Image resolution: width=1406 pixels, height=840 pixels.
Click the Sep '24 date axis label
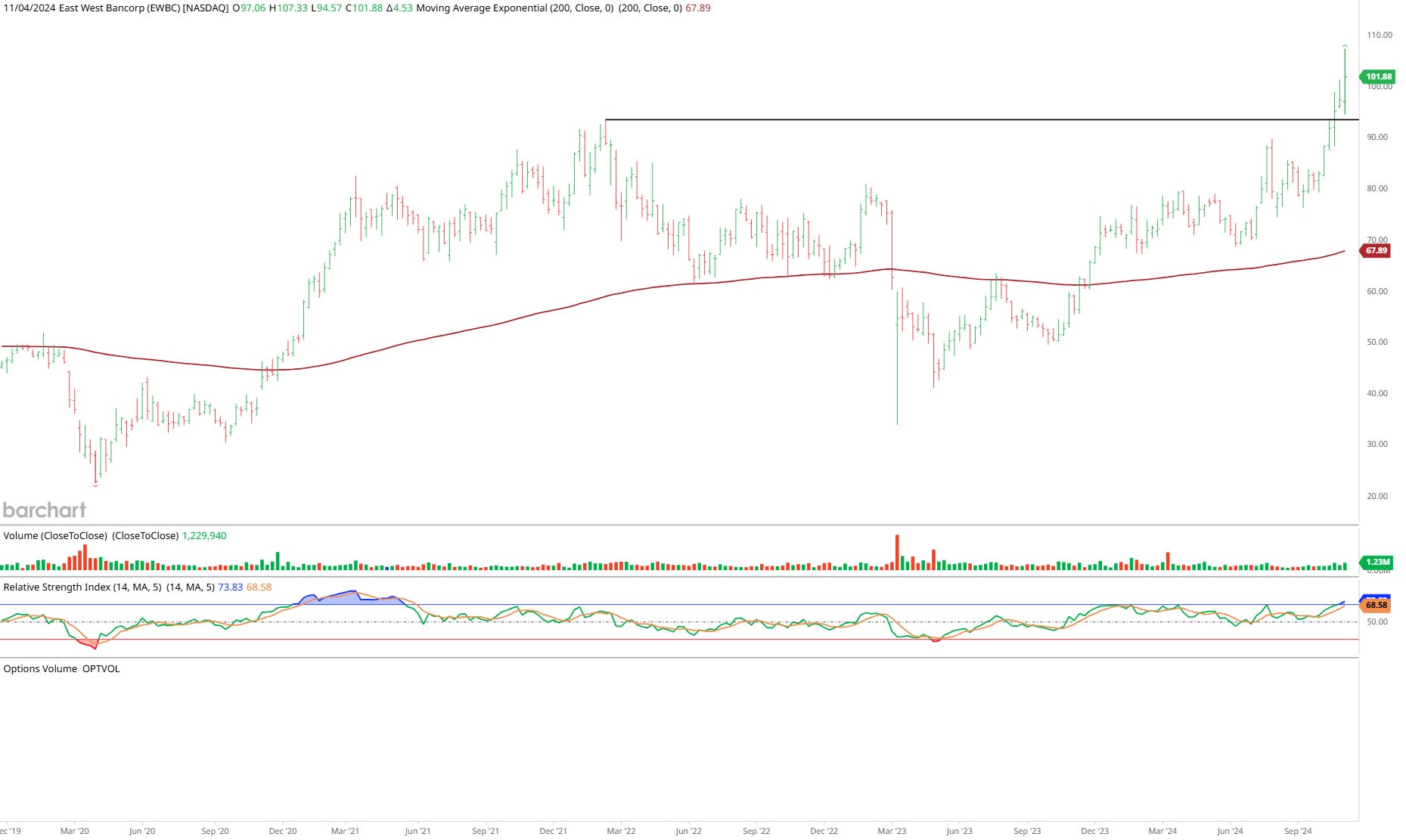[1298, 831]
